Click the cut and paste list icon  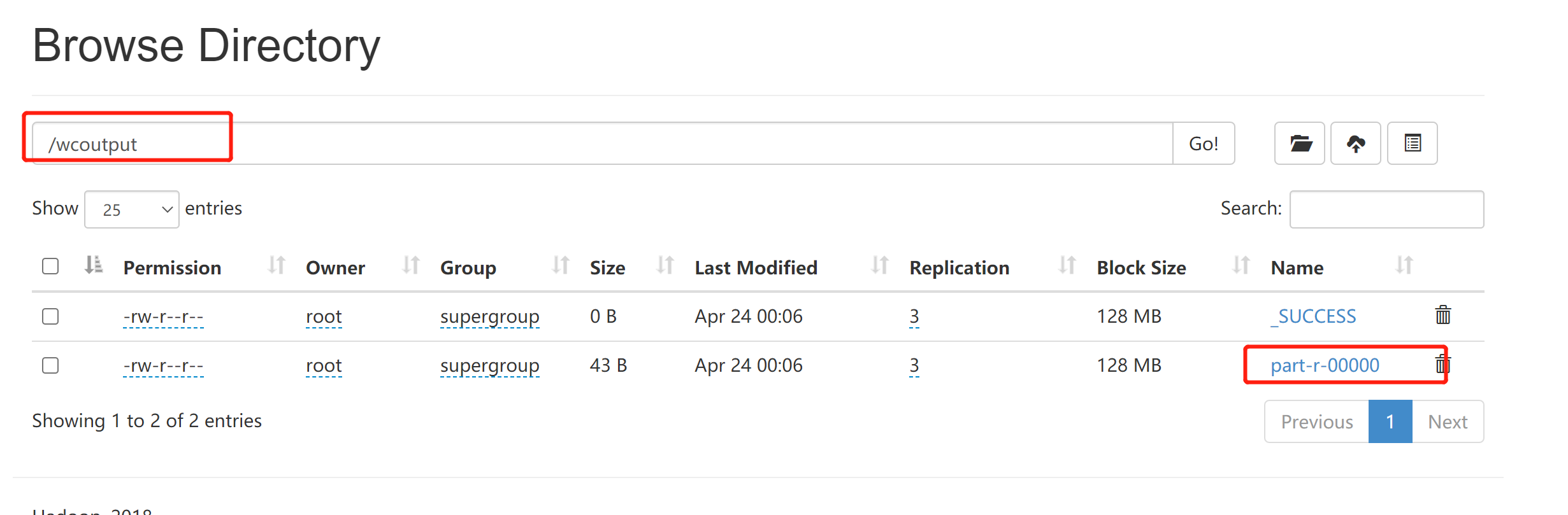[1412, 144]
